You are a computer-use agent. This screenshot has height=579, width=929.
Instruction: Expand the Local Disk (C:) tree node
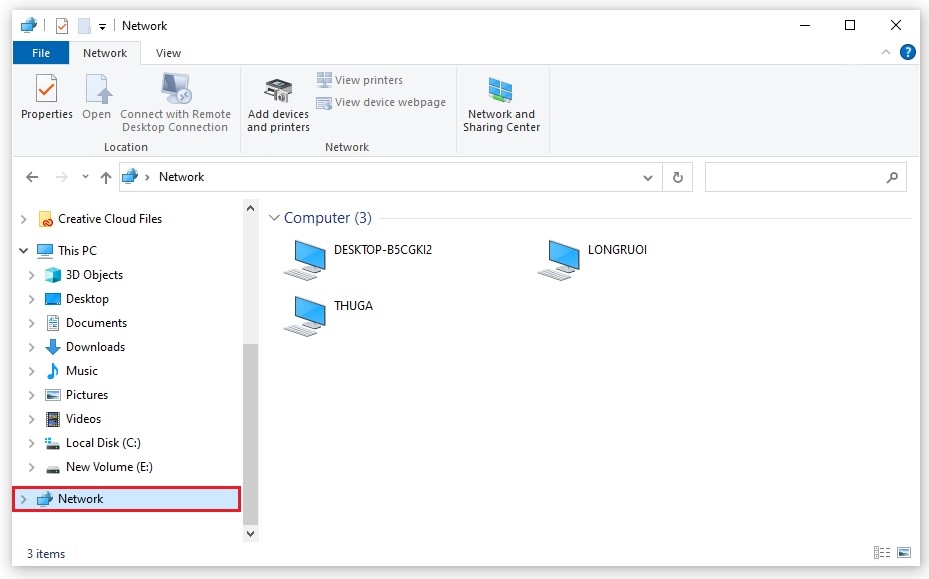point(31,443)
